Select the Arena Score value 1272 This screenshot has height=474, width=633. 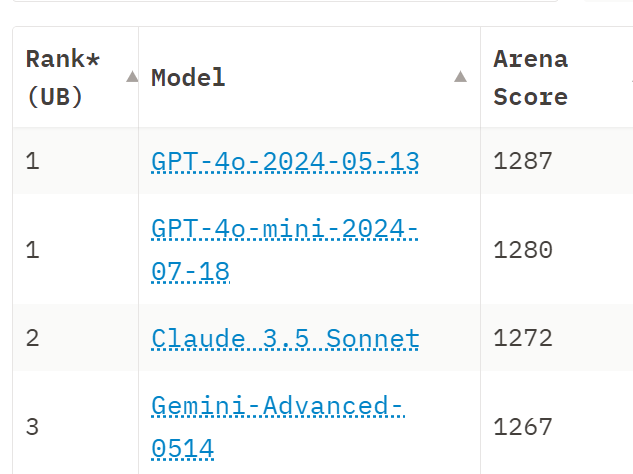pos(523,338)
